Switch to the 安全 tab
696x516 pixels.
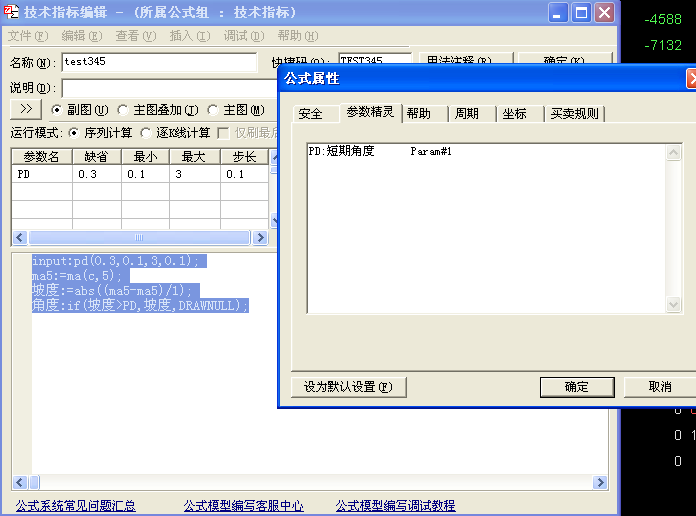pos(311,114)
